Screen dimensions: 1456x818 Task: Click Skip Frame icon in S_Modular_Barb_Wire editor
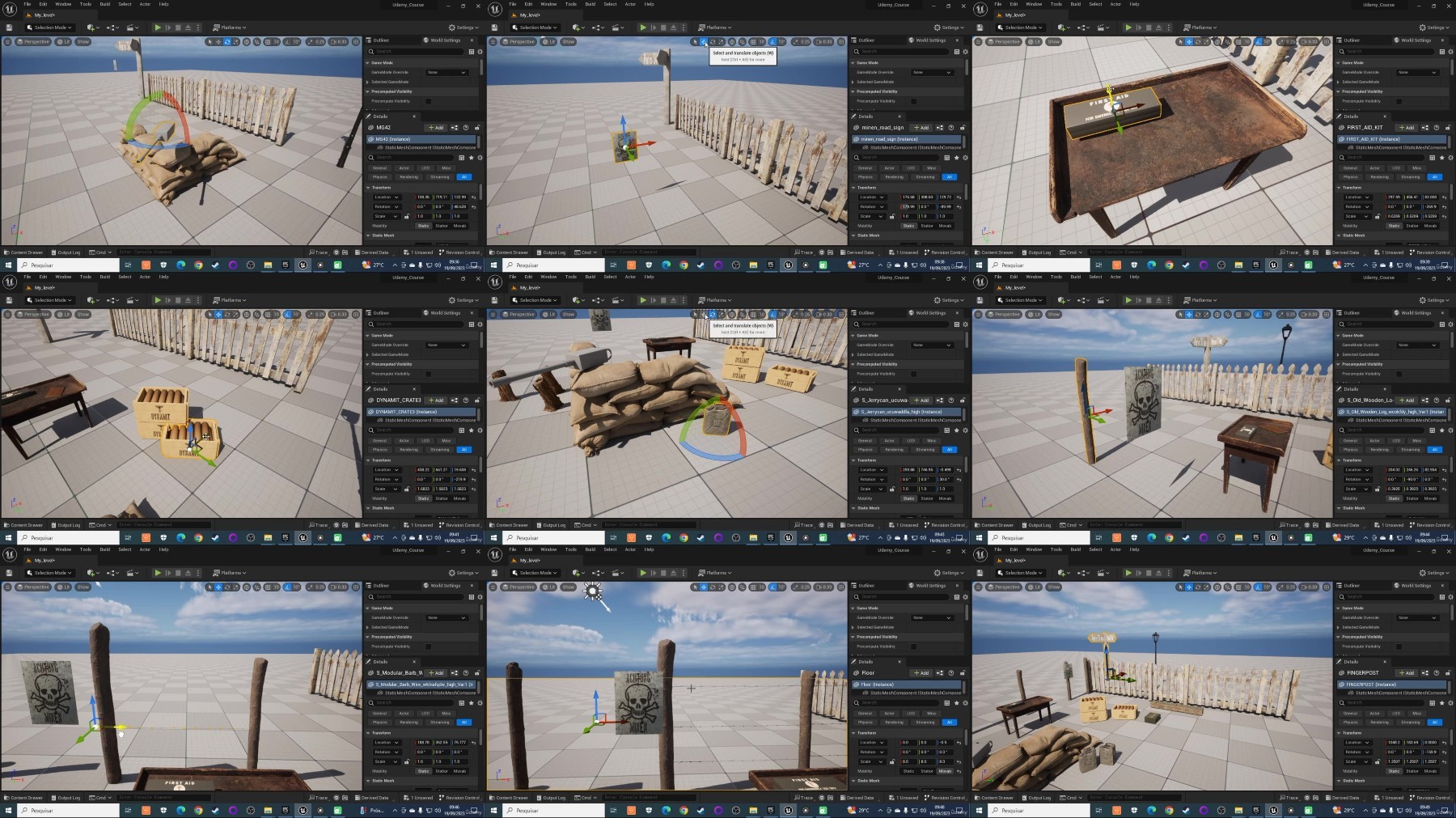pos(168,573)
